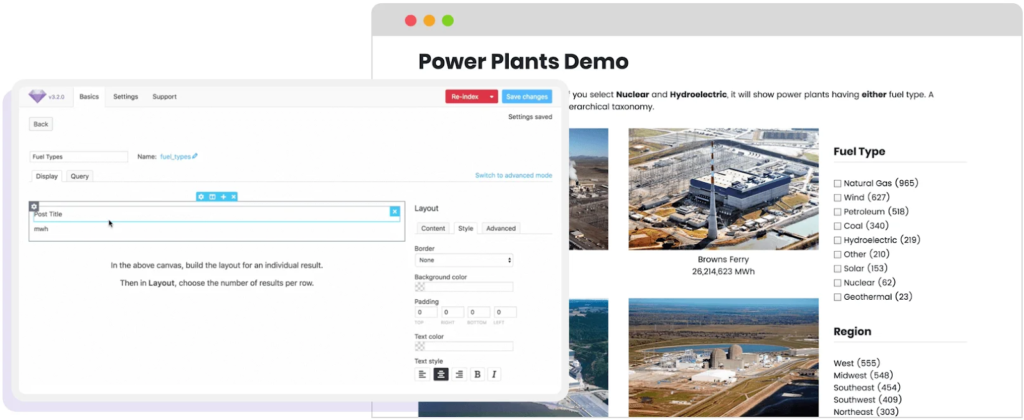1024x420 pixels.
Task: Click the Power Plants Demo heading
Action: [x=523, y=62]
